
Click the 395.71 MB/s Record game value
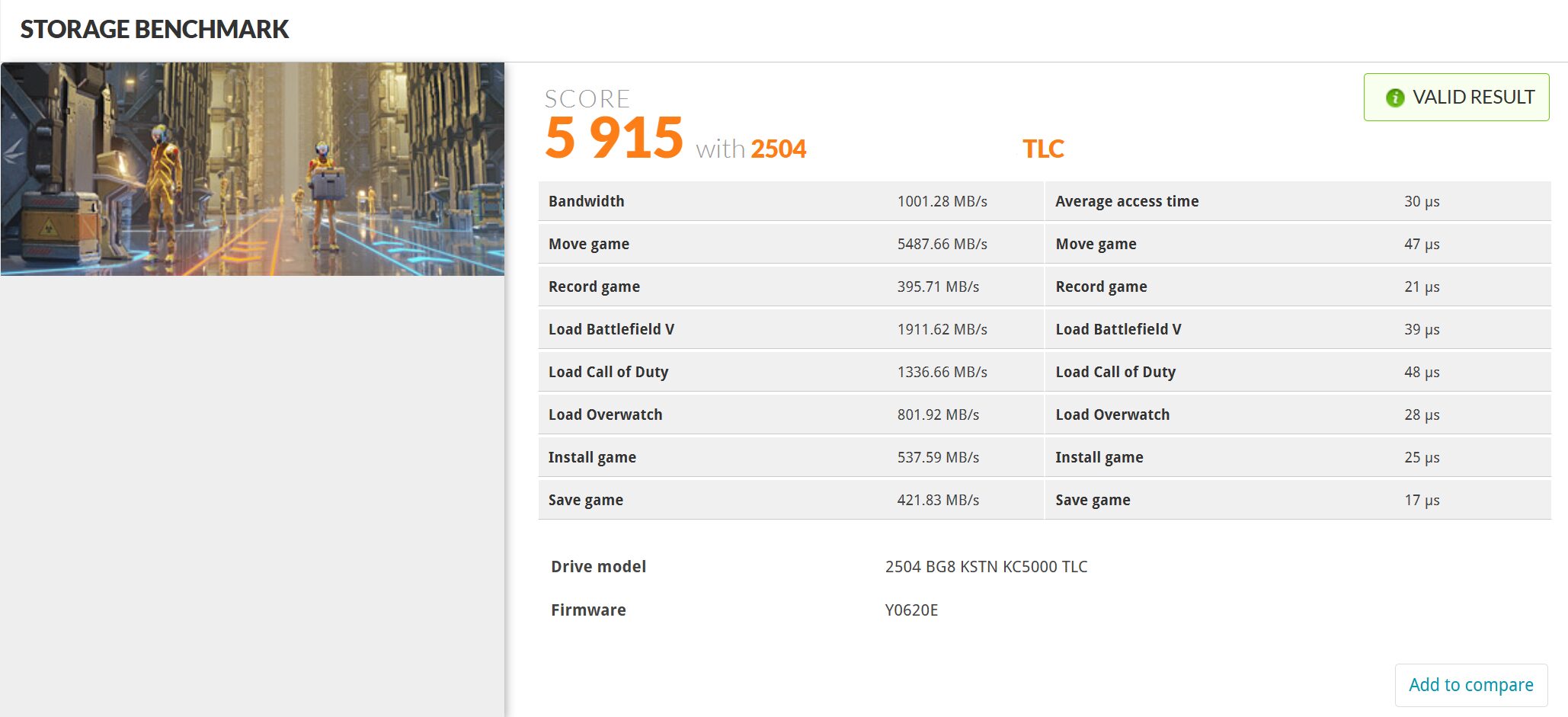point(938,286)
